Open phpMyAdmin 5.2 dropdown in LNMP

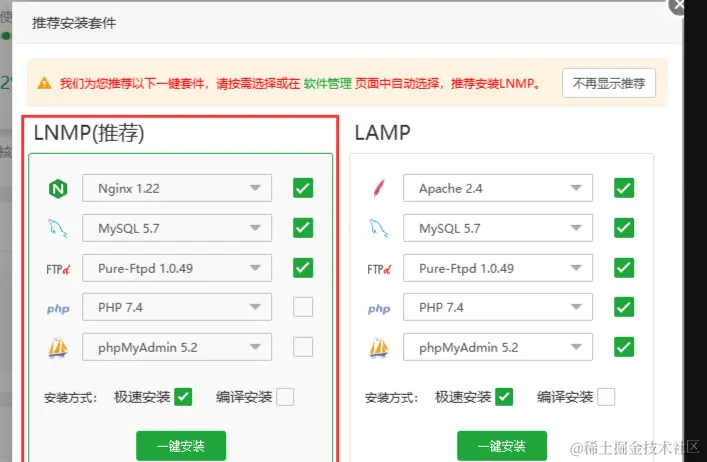tap(177, 347)
